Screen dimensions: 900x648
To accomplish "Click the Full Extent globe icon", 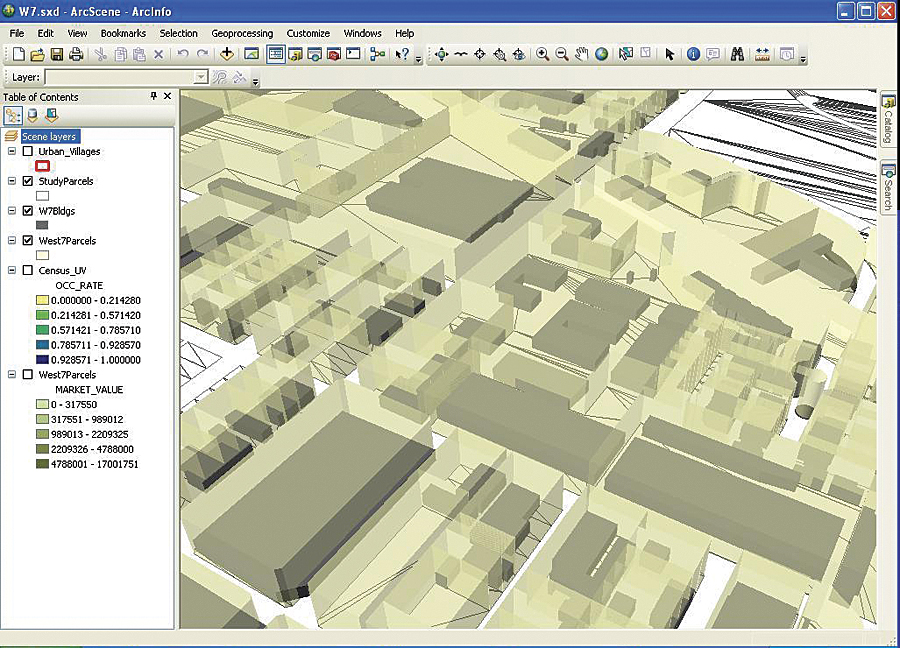I will 601,55.
